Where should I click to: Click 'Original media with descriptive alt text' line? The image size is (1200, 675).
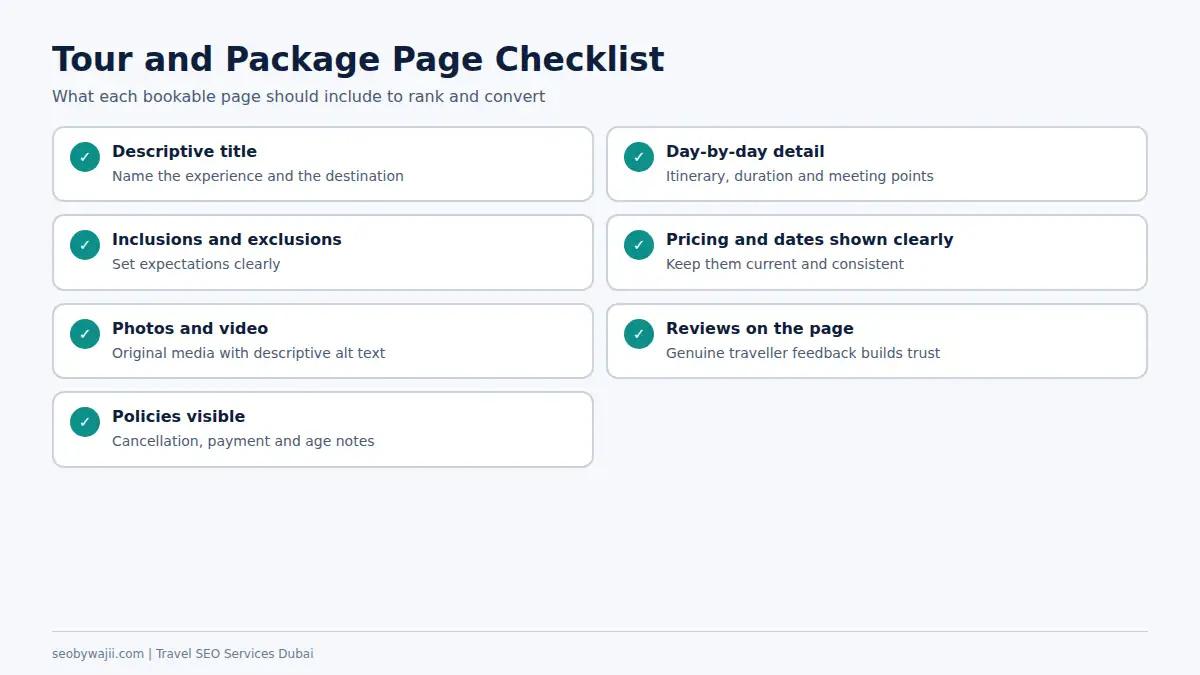click(248, 353)
